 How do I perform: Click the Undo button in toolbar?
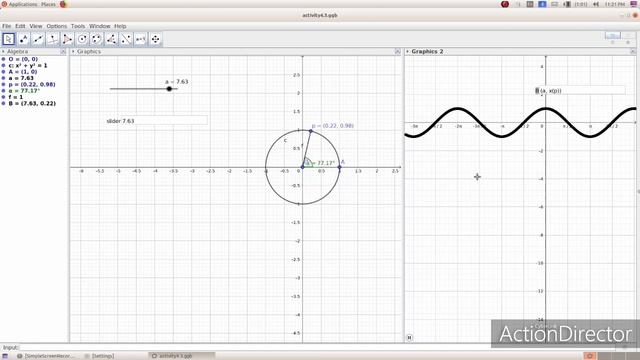pos(613,36)
